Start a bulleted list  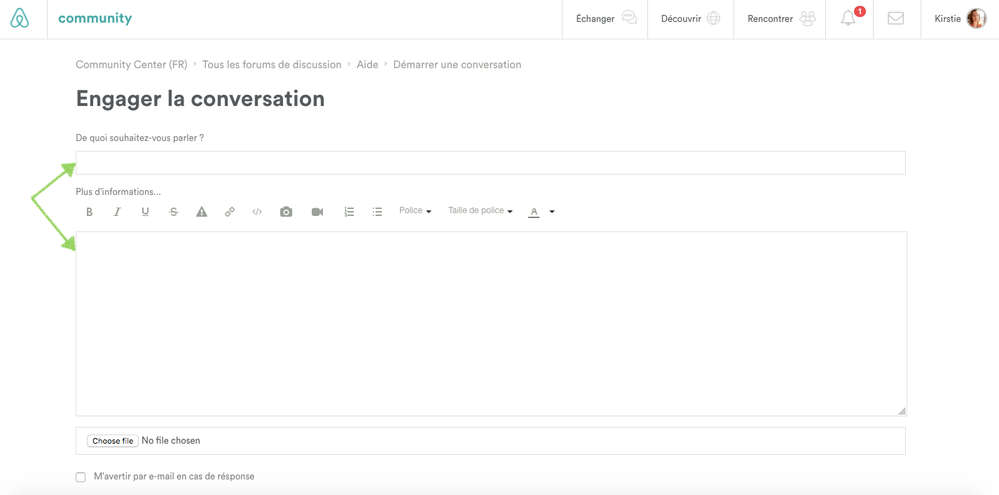[x=377, y=212]
